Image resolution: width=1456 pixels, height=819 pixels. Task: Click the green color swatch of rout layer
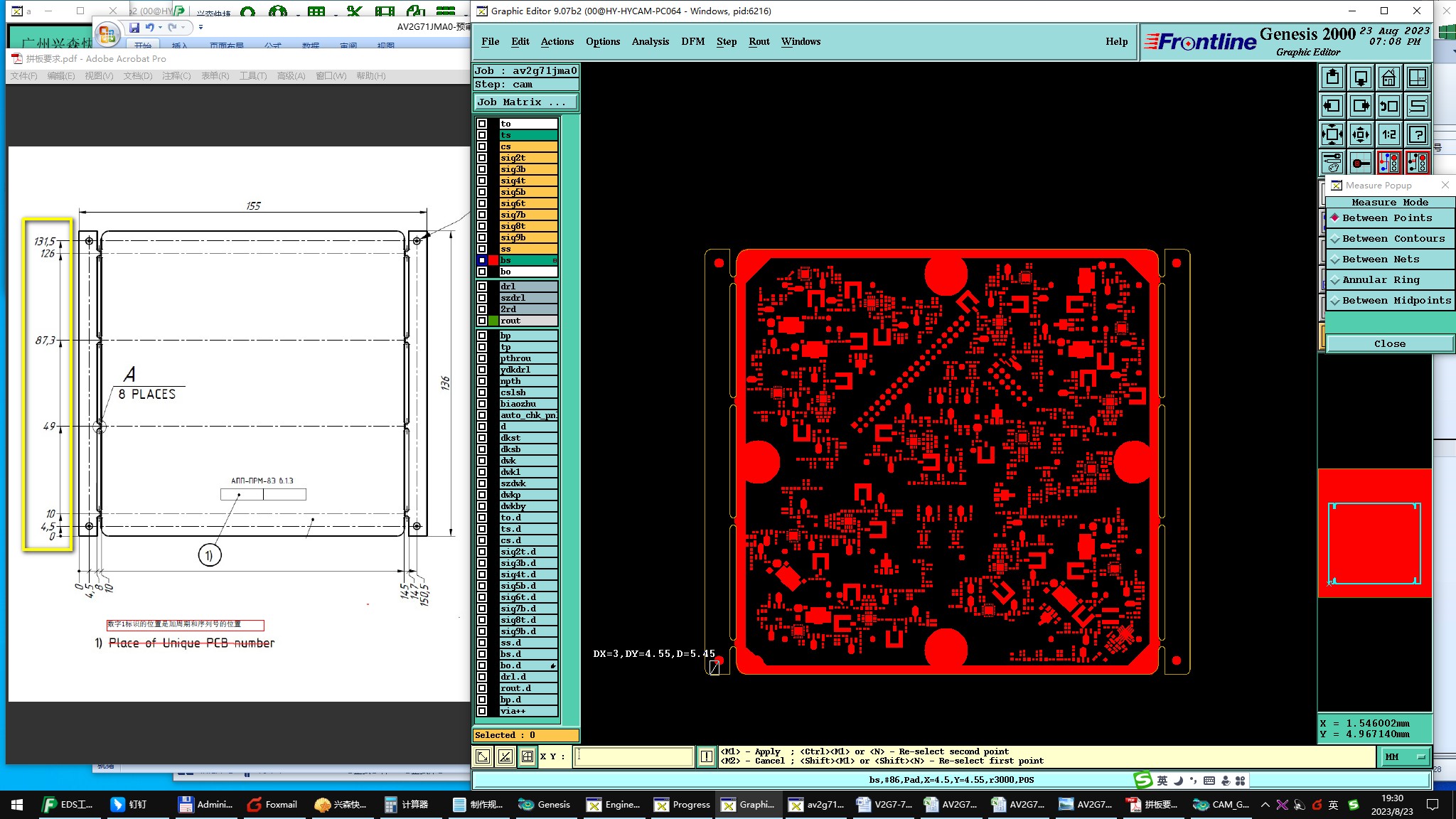click(493, 321)
